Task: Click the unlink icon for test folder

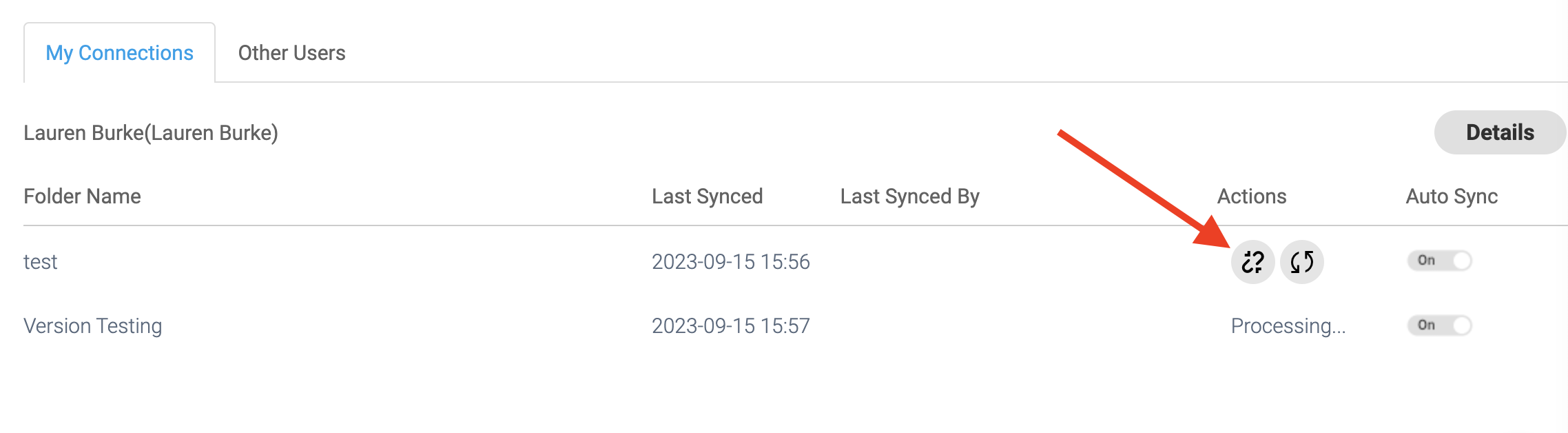Action: [1252, 262]
